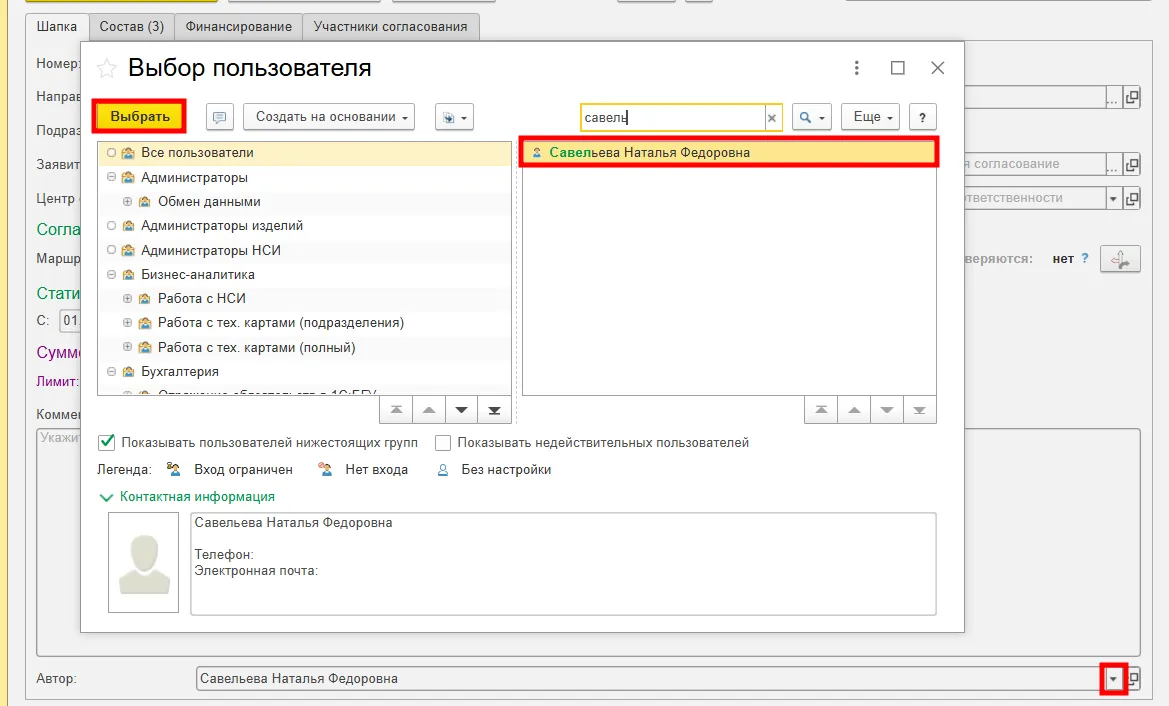
Task: Open the Состав (3) tab
Action: [x=131, y=26]
